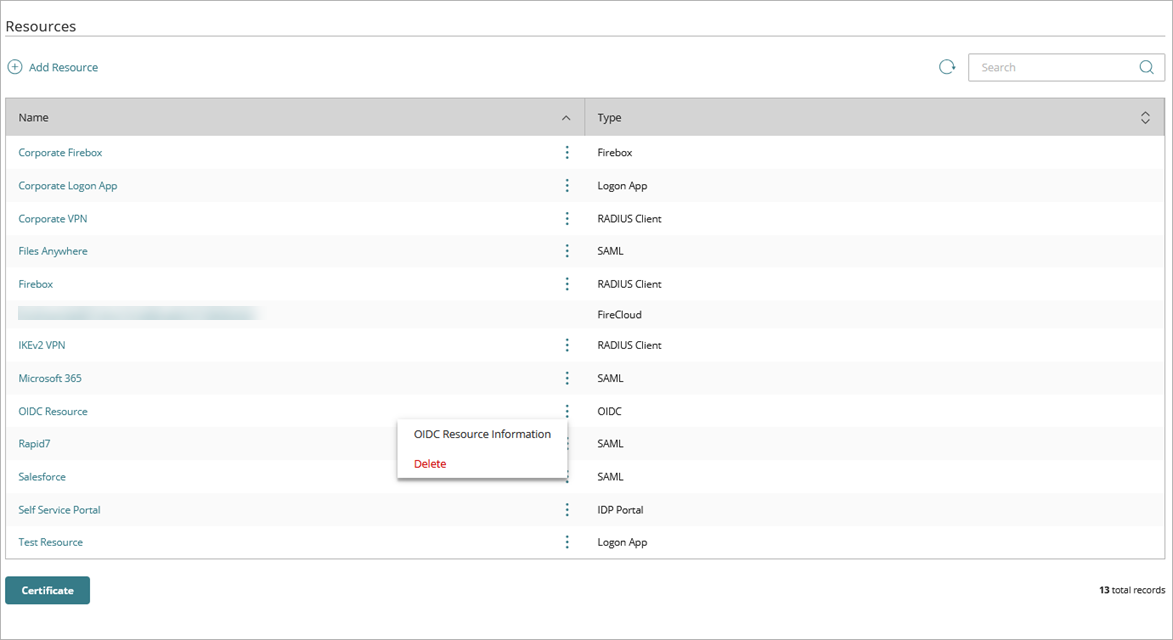Sort the table by the Name column arrow
This screenshot has width=1173, height=640.
coord(566,118)
